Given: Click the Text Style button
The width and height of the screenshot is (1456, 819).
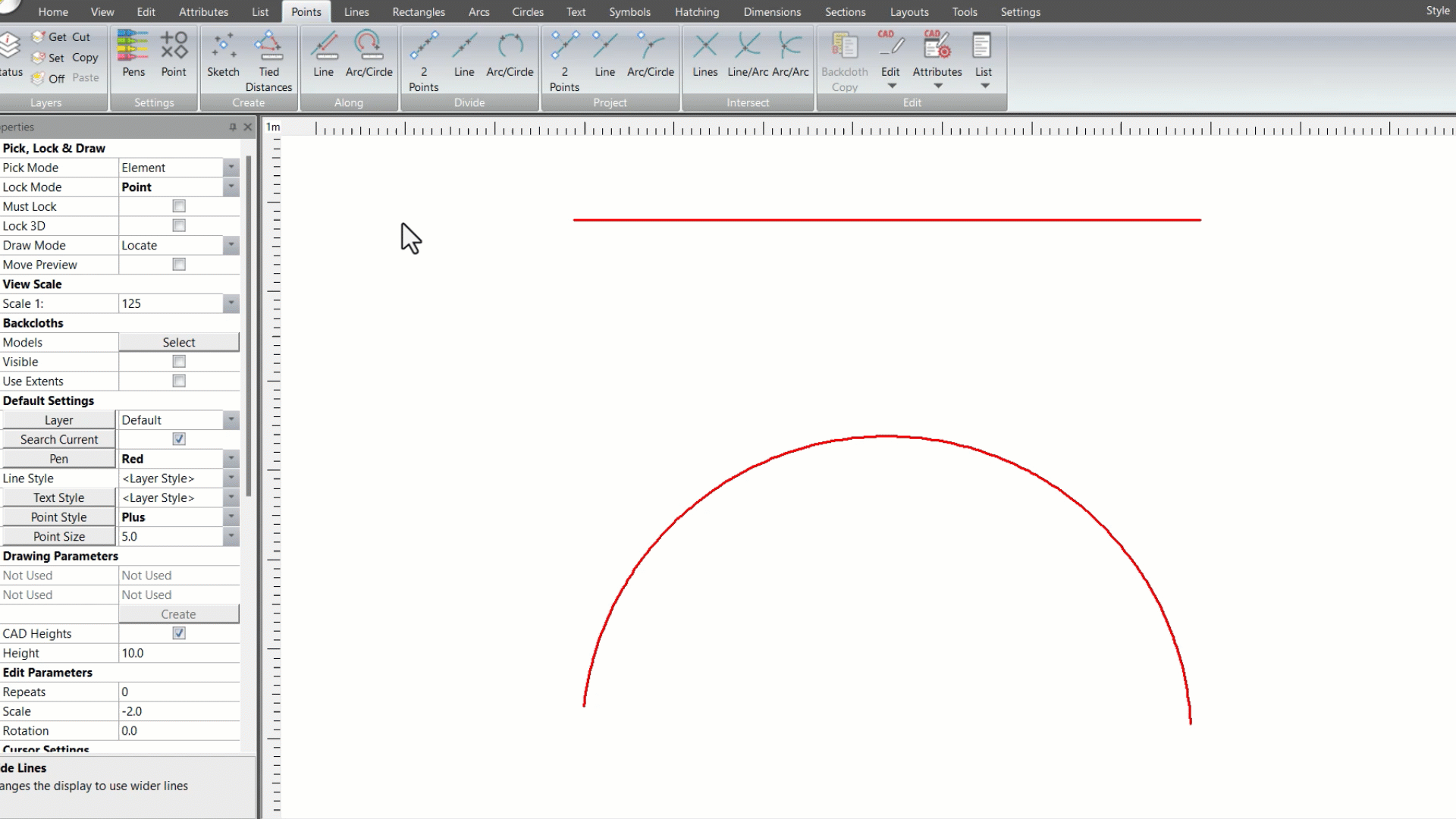Looking at the screenshot, I should pos(59,498).
